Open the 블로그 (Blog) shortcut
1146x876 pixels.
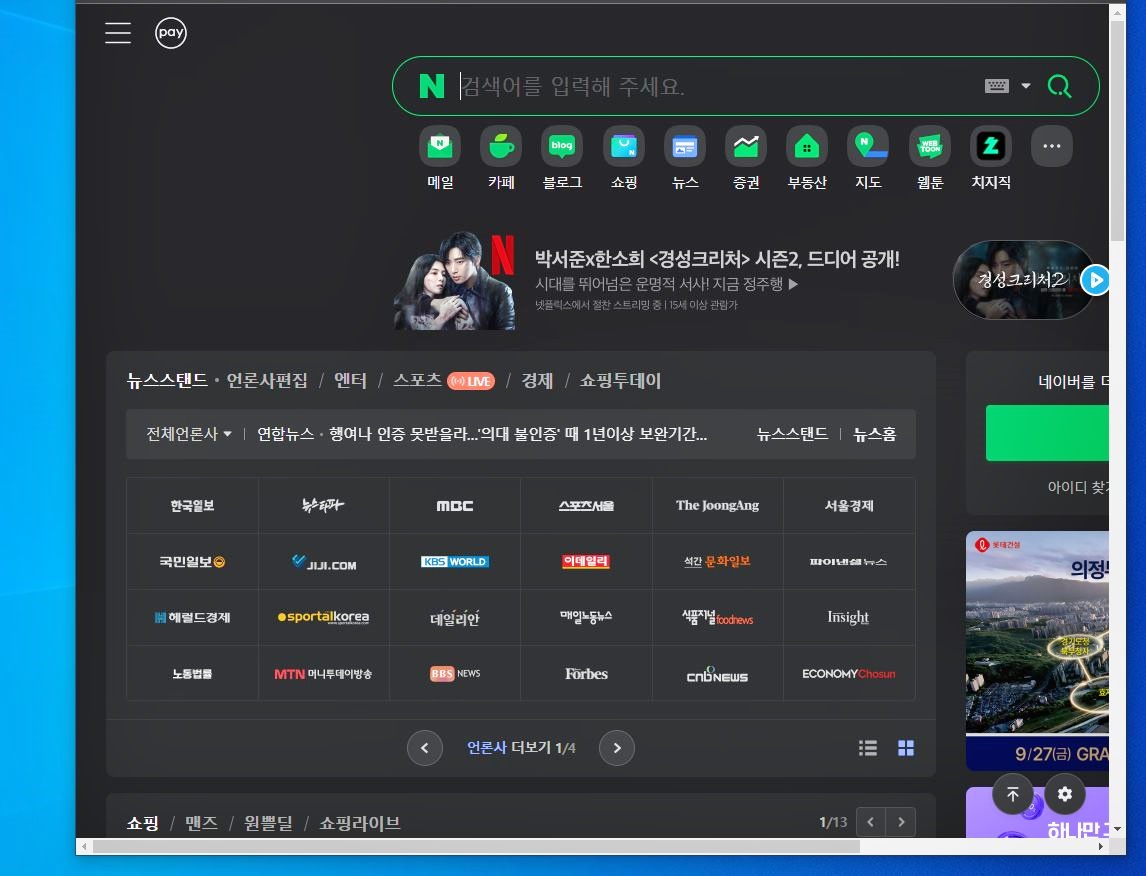click(562, 159)
